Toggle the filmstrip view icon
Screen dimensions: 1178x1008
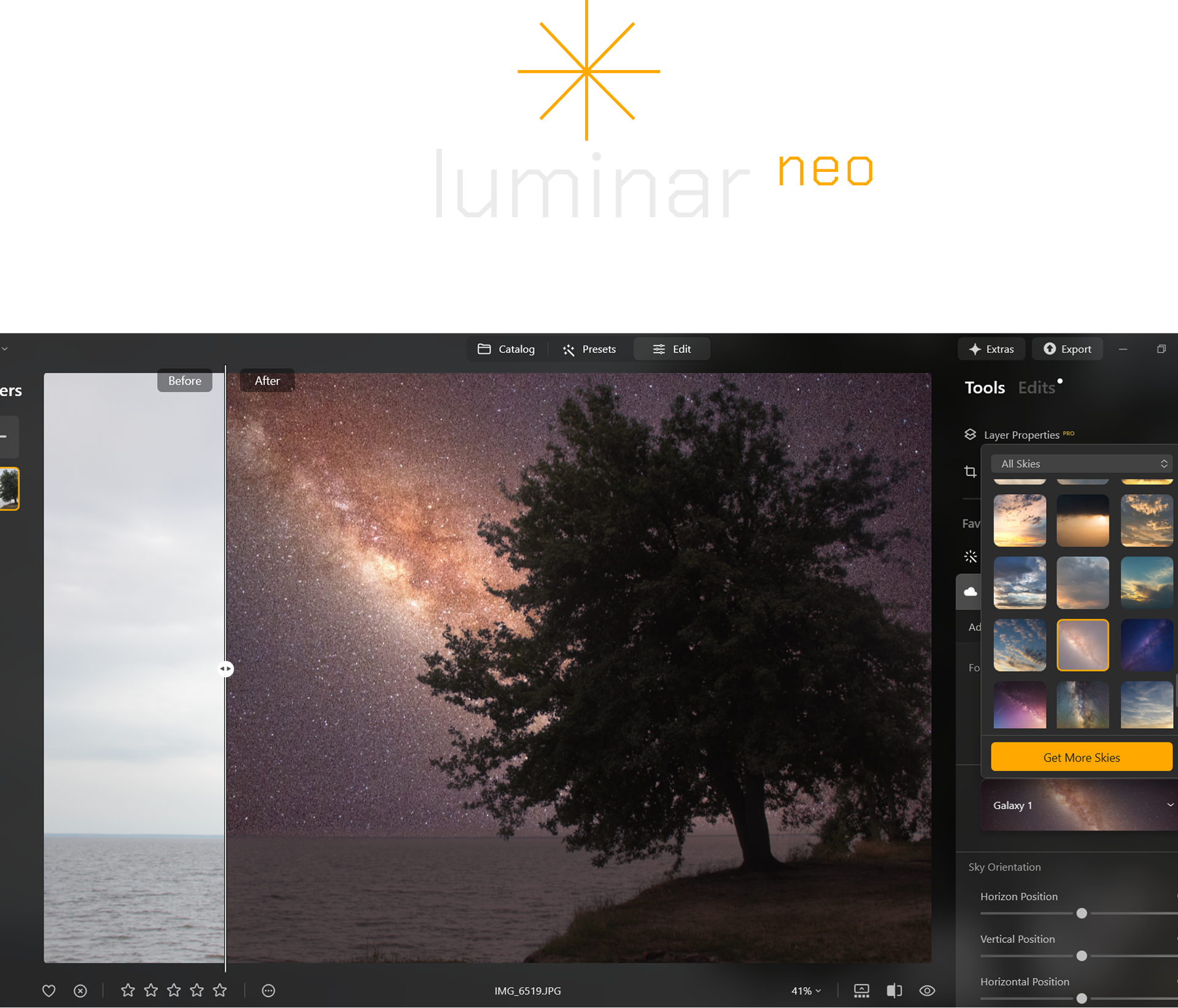click(861, 991)
